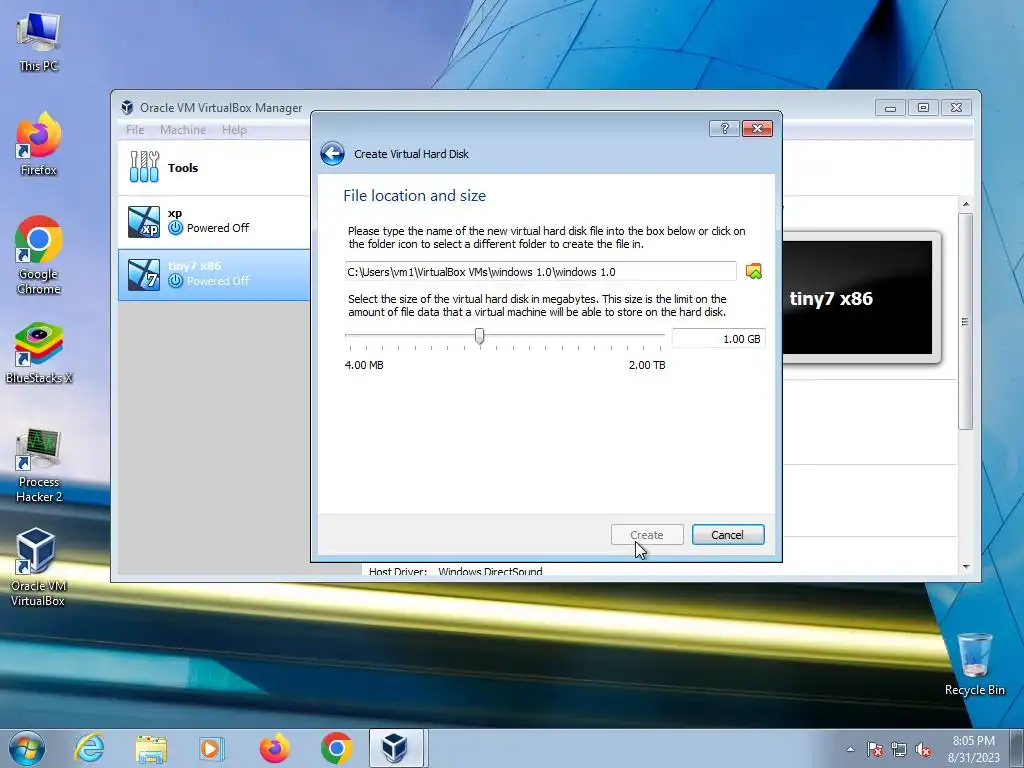Click the back arrow in Create Virtual Hard Disk
Image resolution: width=1024 pixels, height=768 pixels.
point(332,154)
